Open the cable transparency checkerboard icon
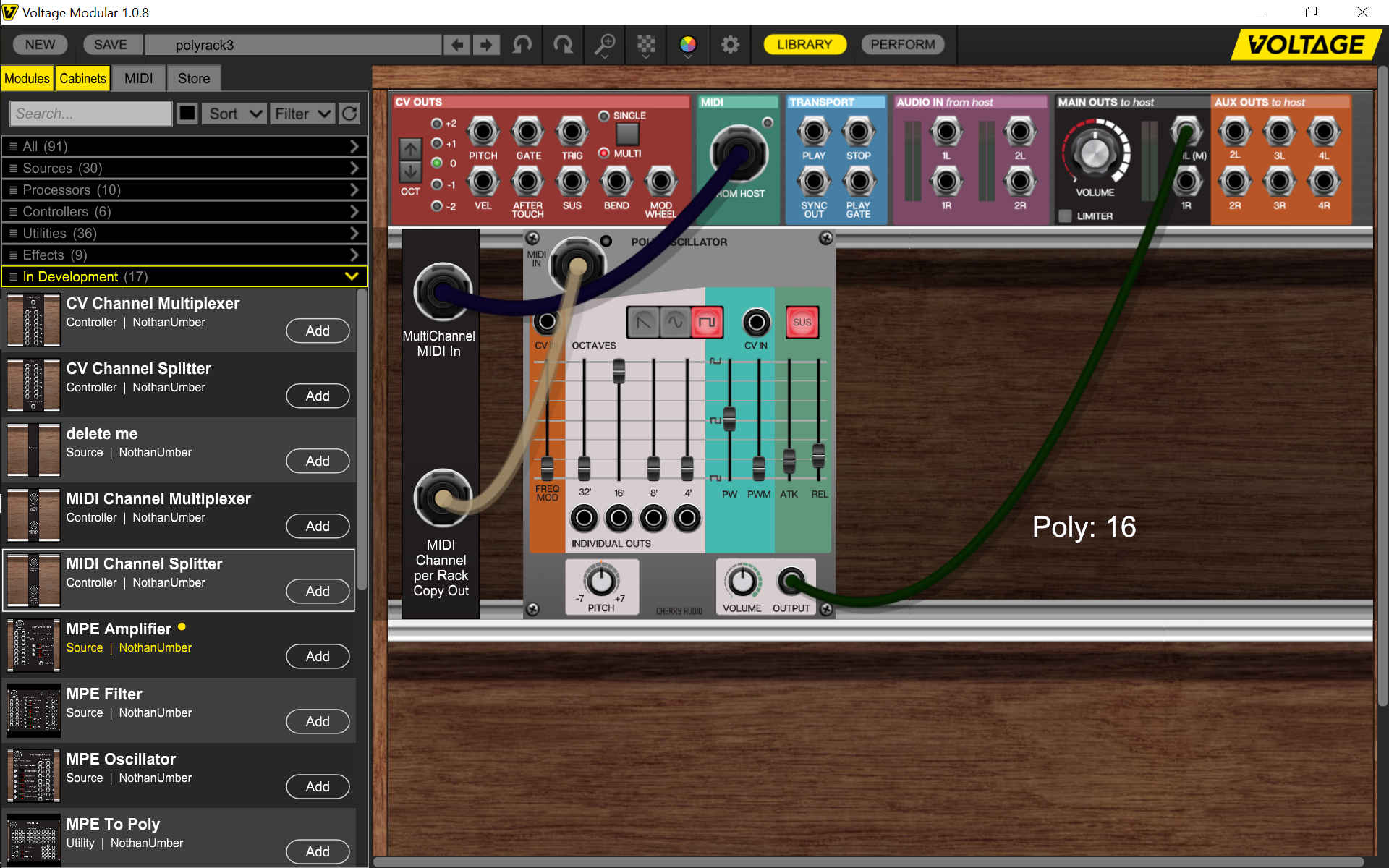 (x=646, y=45)
